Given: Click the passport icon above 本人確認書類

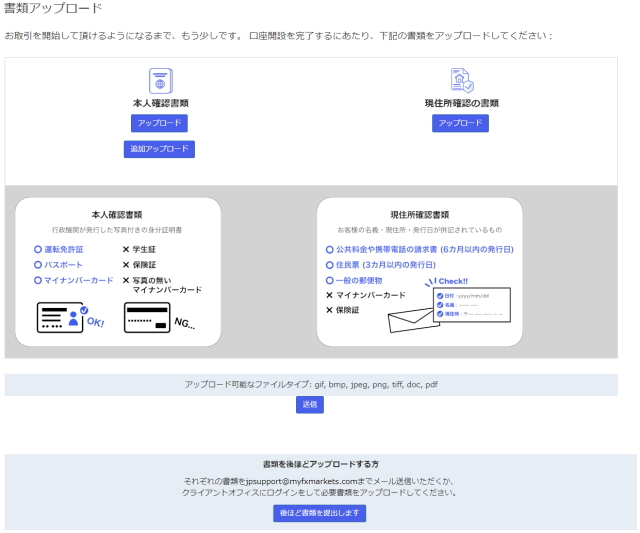Looking at the screenshot, I should click(x=160, y=81).
